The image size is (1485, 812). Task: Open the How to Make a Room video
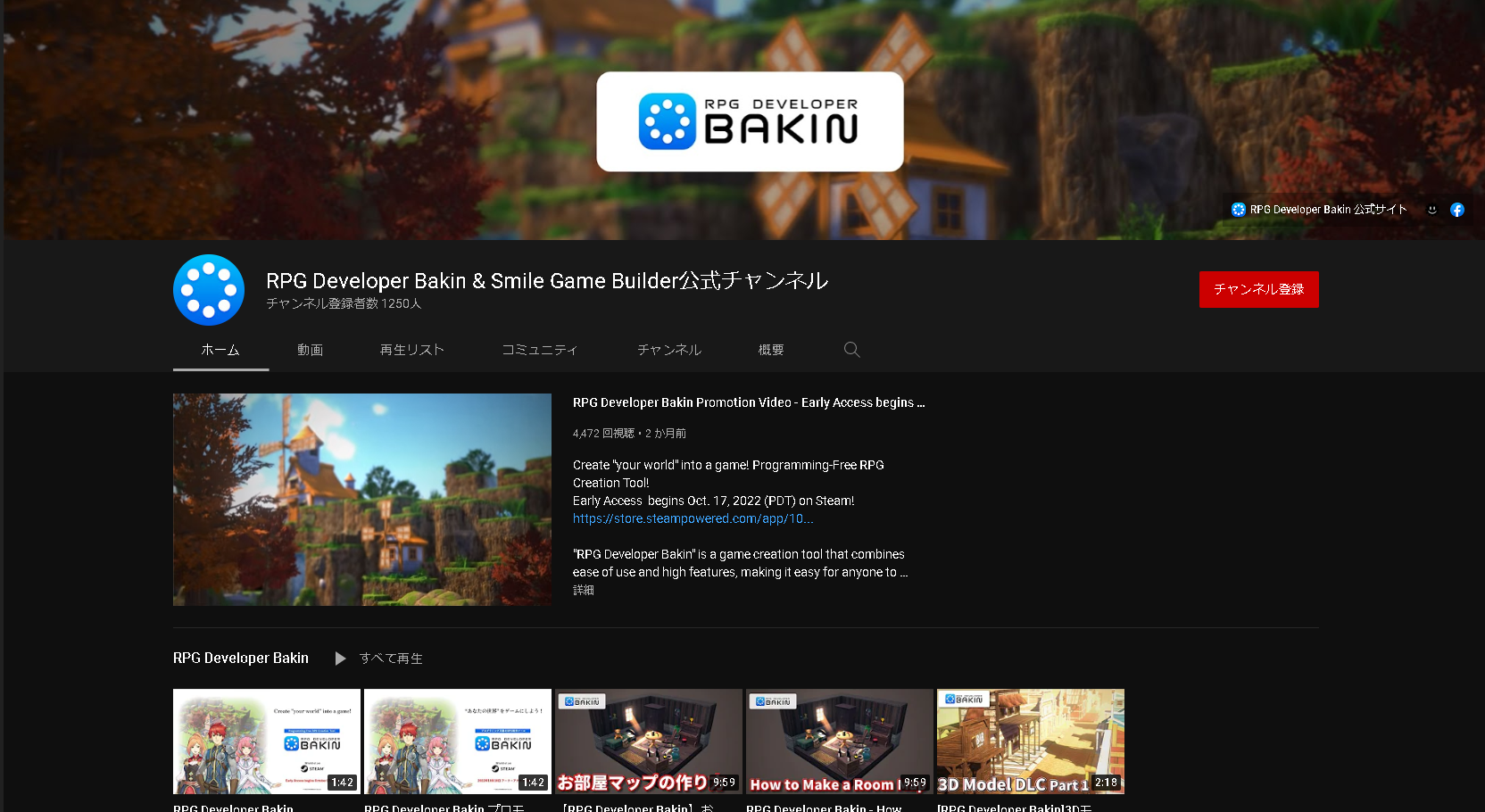(839, 741)
